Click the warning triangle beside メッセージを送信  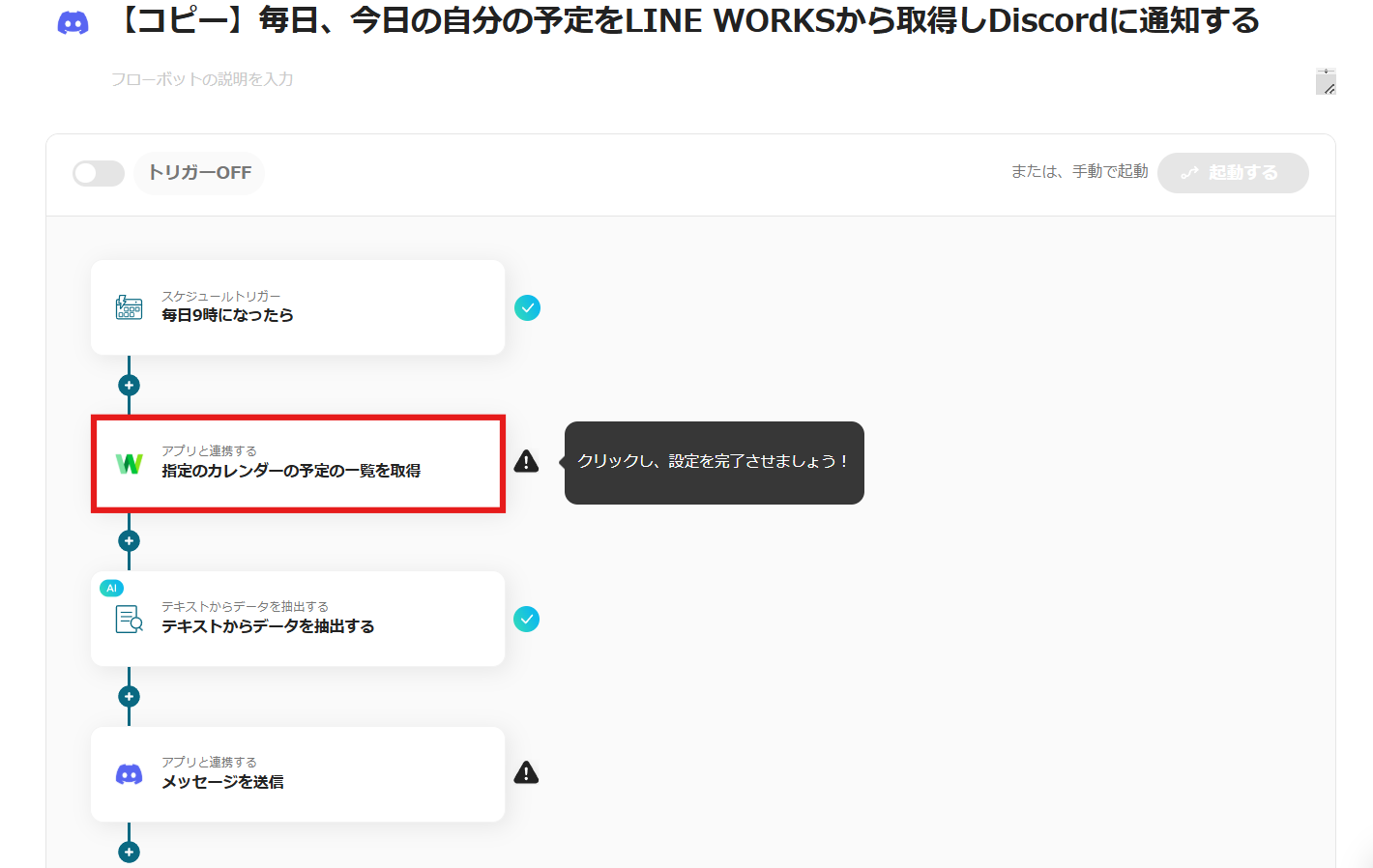click(526, 772)
